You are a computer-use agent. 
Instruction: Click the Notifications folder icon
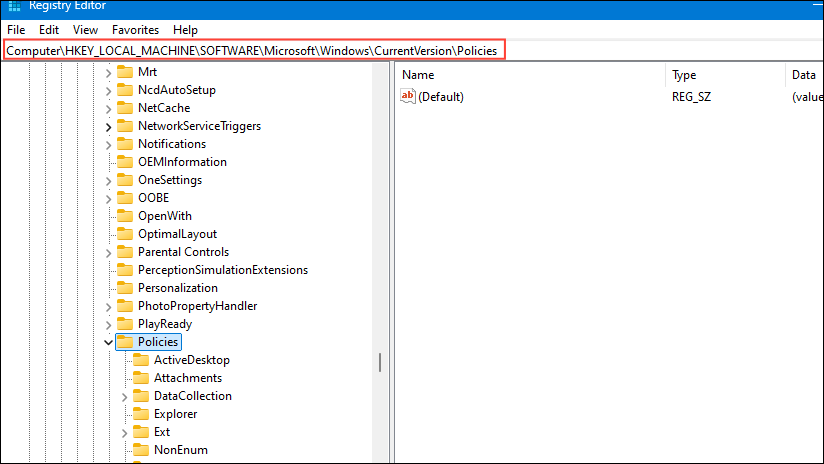click(125, 143)
